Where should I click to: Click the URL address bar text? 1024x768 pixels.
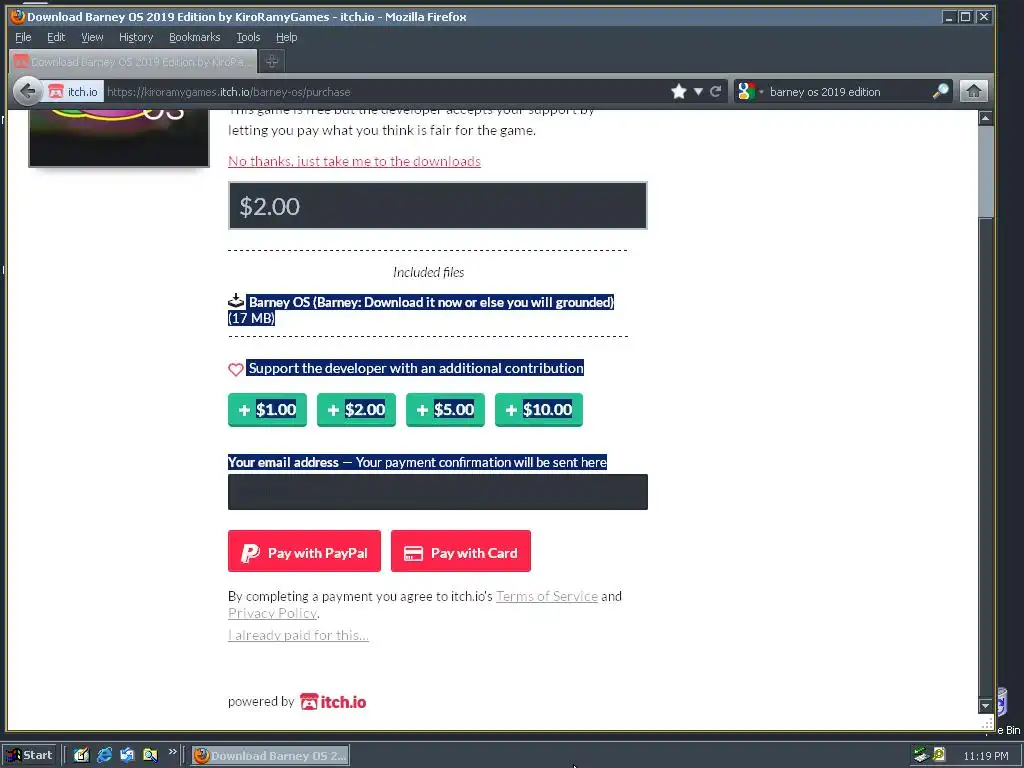[x=229, y=92]
